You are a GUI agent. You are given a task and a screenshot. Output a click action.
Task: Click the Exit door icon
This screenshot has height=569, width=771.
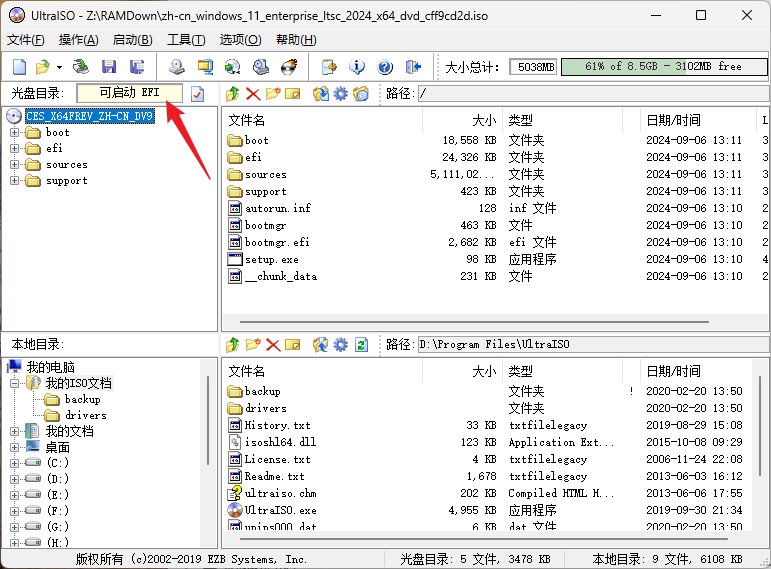point(414,66)
